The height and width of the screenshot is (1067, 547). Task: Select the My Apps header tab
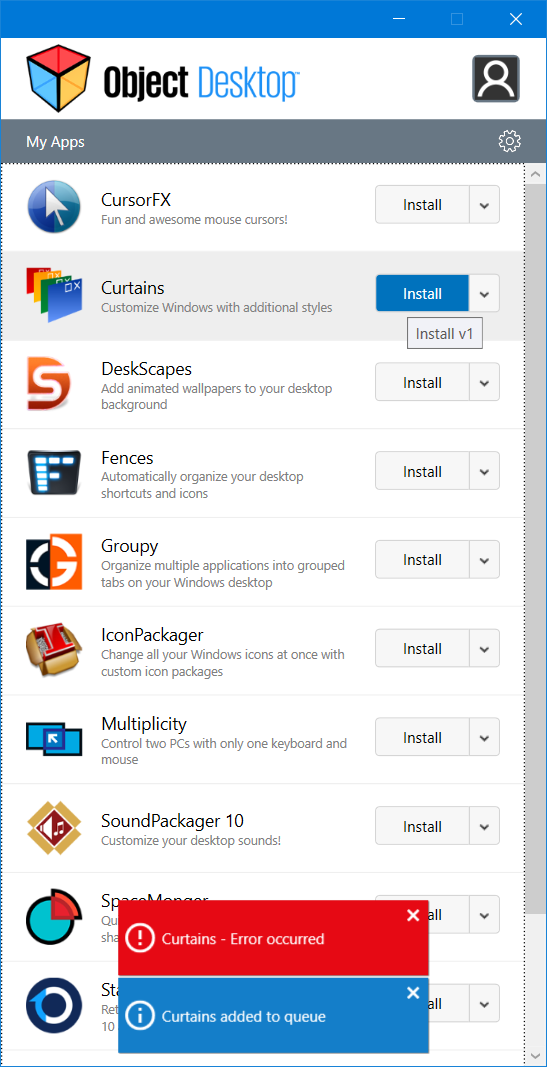[56, 142]
